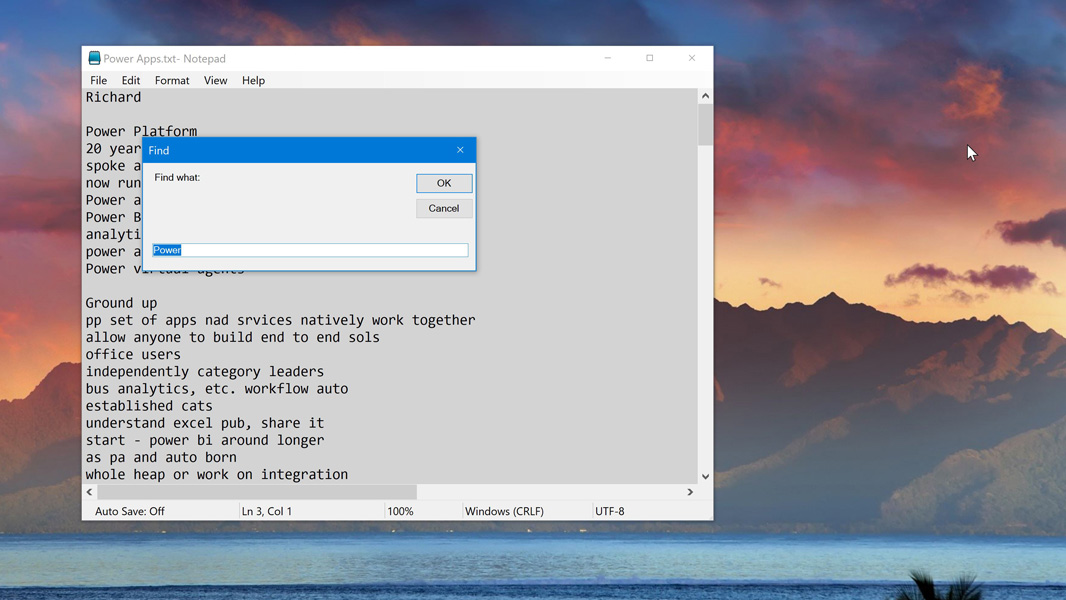1066x600 pixels.
Task: Maximize the Notepad window
Action: [649, 58]
